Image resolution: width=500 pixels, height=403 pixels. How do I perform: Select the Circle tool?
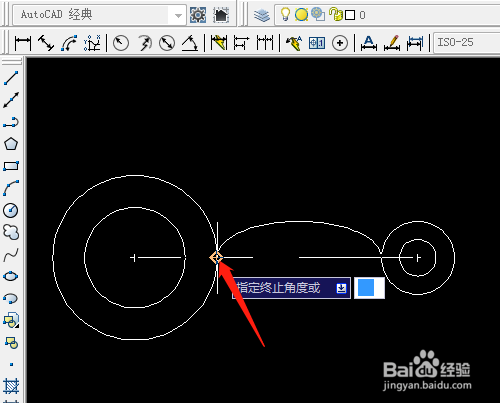[x=11, y=210]
